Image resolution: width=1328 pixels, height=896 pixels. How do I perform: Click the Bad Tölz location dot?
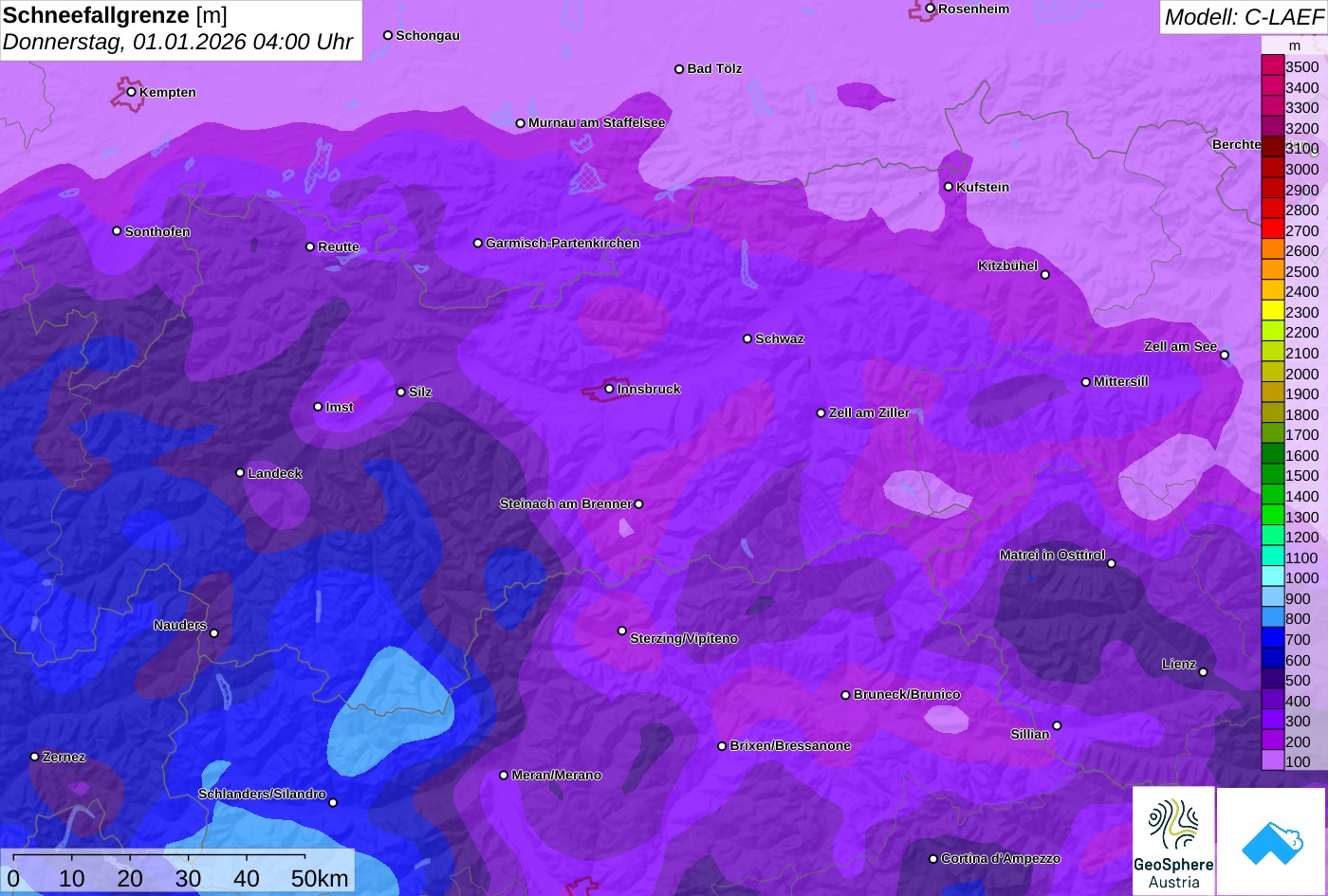[679, 69]
